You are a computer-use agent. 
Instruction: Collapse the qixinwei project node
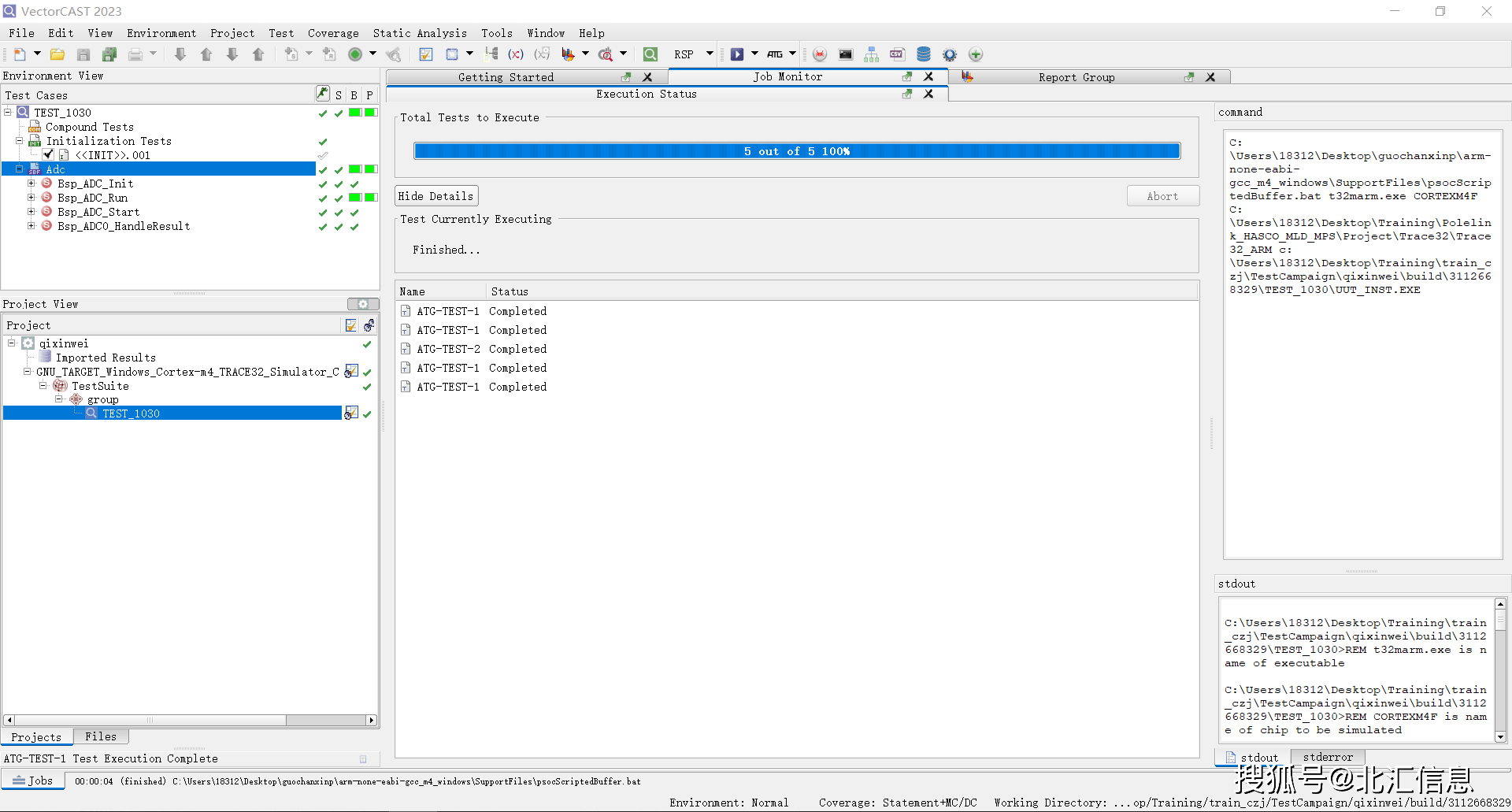pos(12,343)
